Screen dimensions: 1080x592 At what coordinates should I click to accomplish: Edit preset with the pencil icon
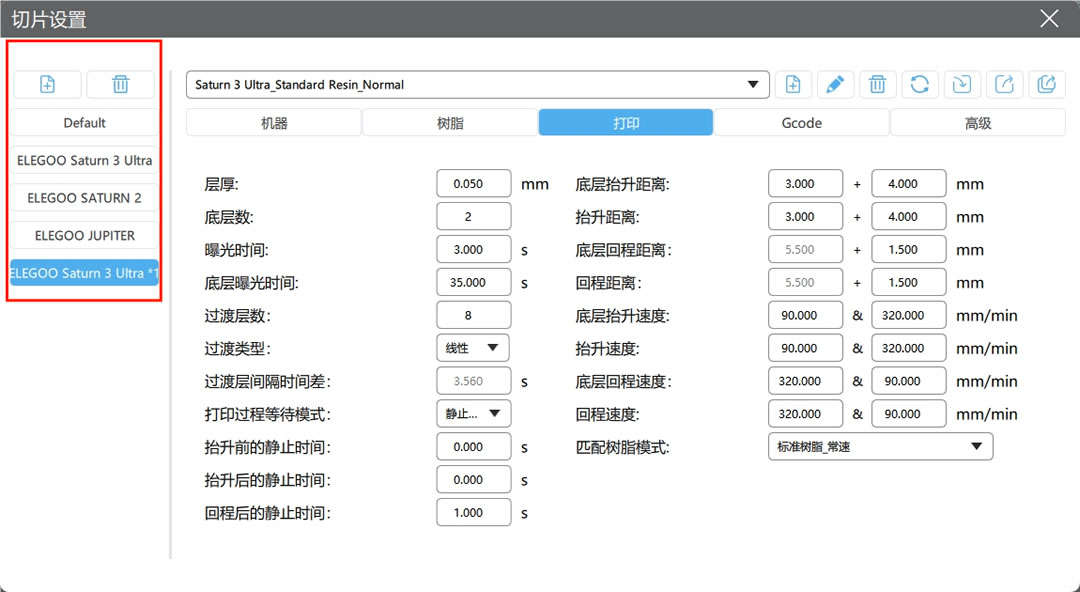[835, 84]
